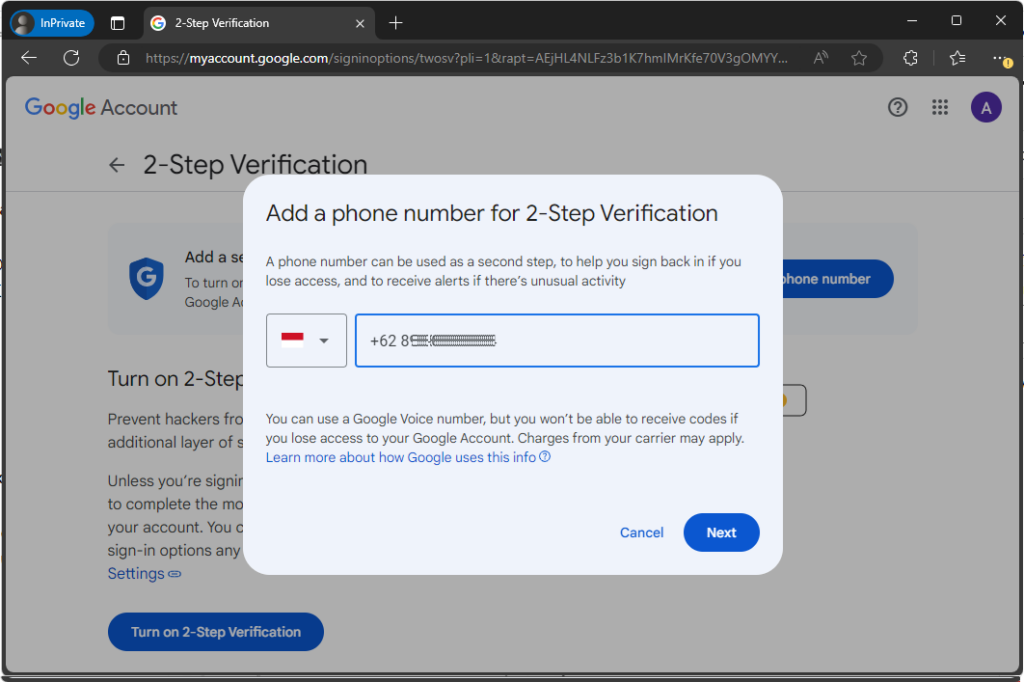Open a new browser tab

point(396,22)
